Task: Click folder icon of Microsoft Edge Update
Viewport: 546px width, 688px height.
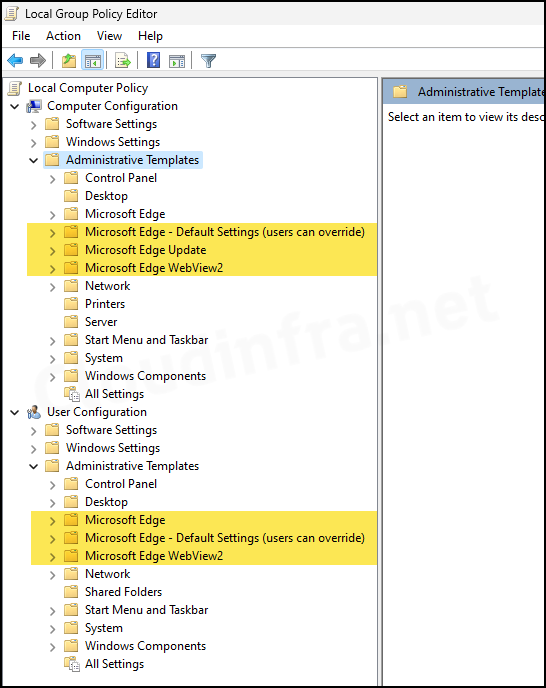Action: tap(71, 250)
